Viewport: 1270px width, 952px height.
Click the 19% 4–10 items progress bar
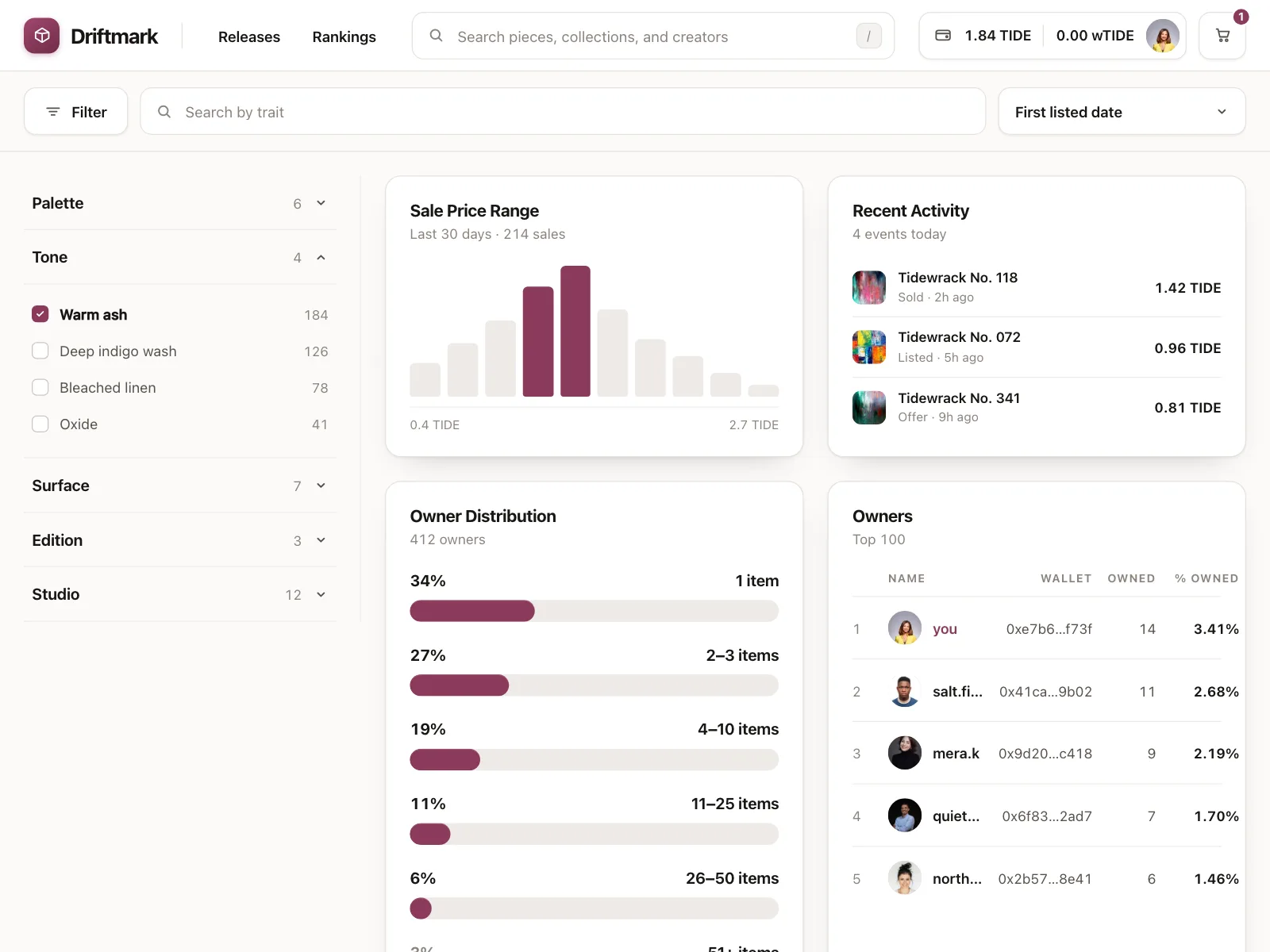pos(594,760)
